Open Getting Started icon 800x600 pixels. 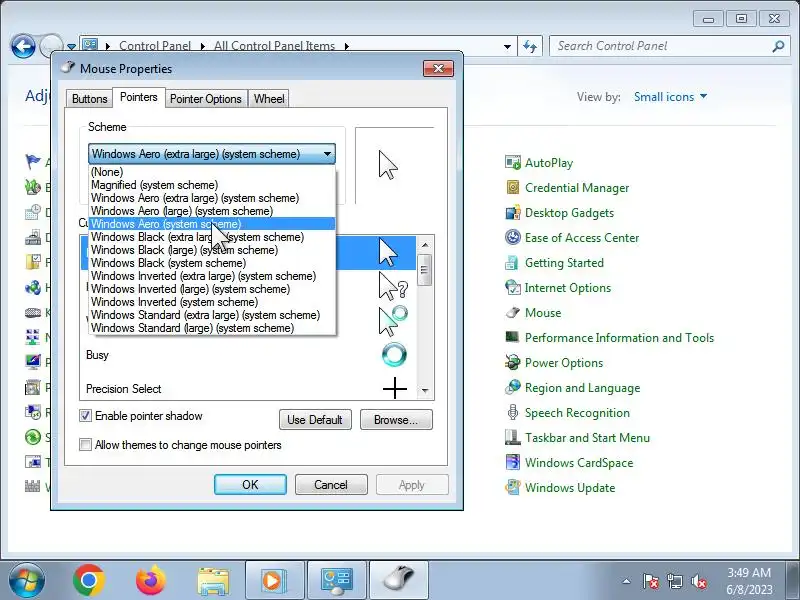[513, 263]
